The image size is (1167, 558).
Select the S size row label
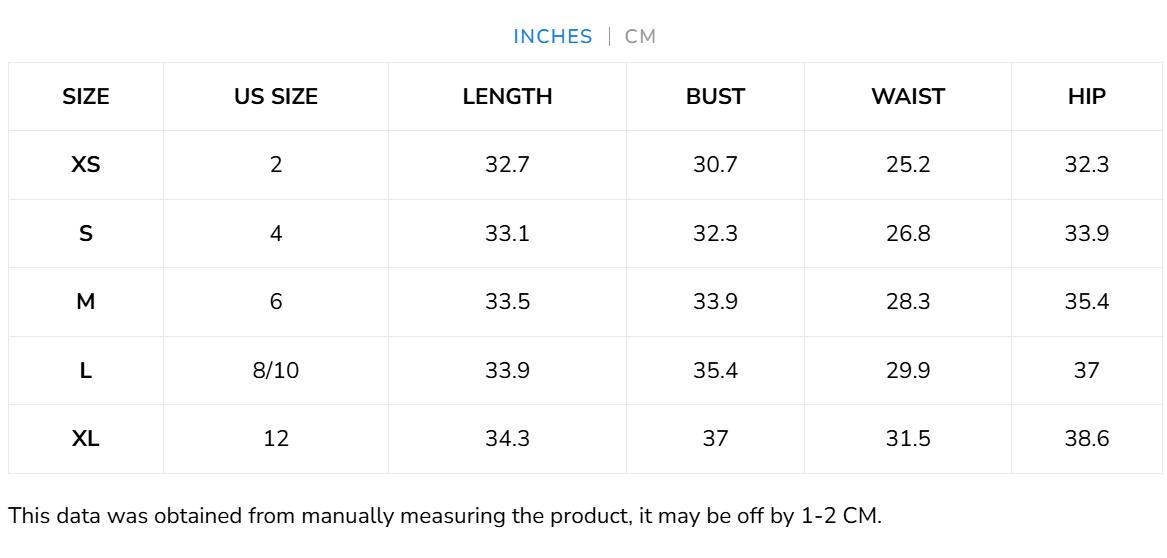pos(86,234)
